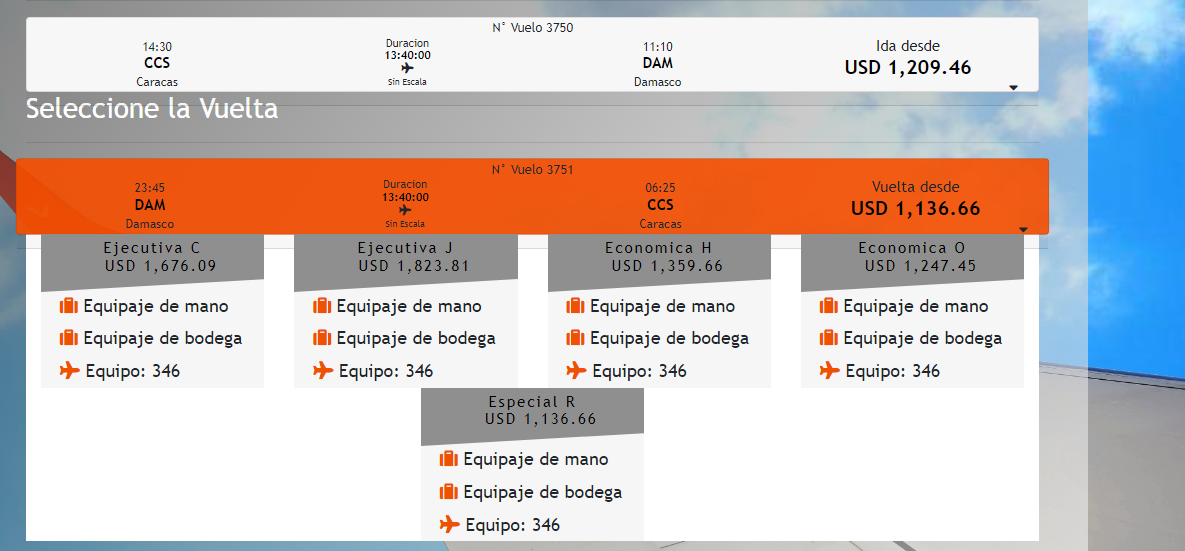Click 'Equipaje de mano' text in Economica O
Screen dimensions: 1185x551
point(915,307)
